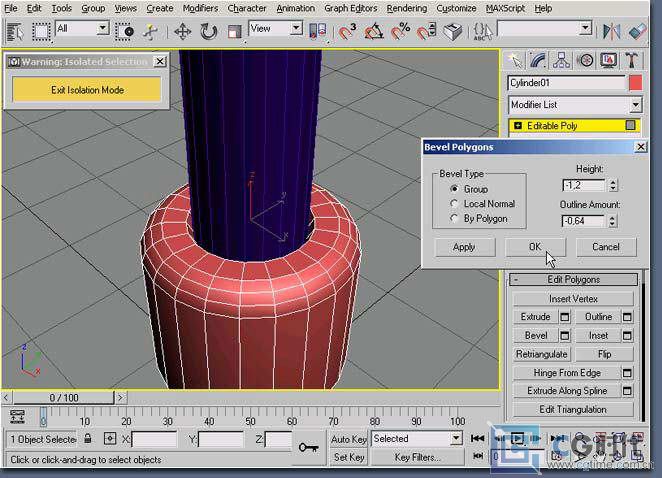662x478 pixels.
Task: Open the Mirror tool in toolbar
Action: pyautogui.click(x=611, y=31)
